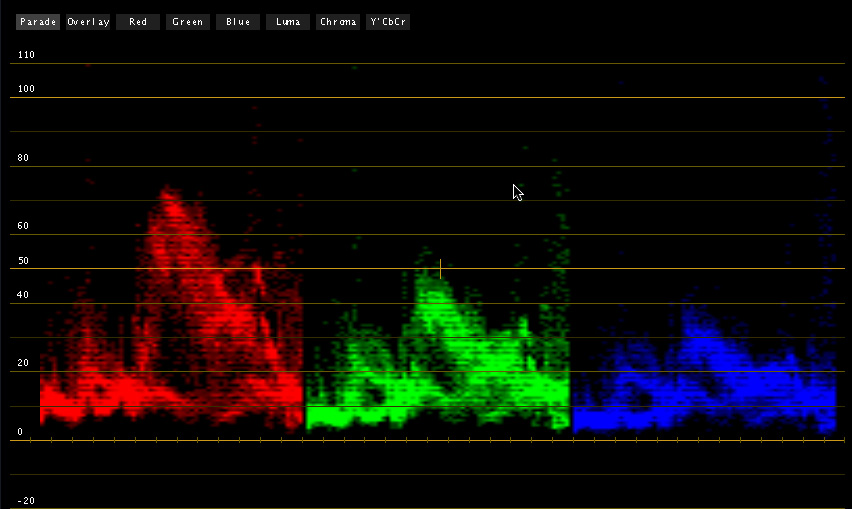Screen dimensions: 852x509
Task: Switch to the Chroma waveform
Action: point(338,22)
